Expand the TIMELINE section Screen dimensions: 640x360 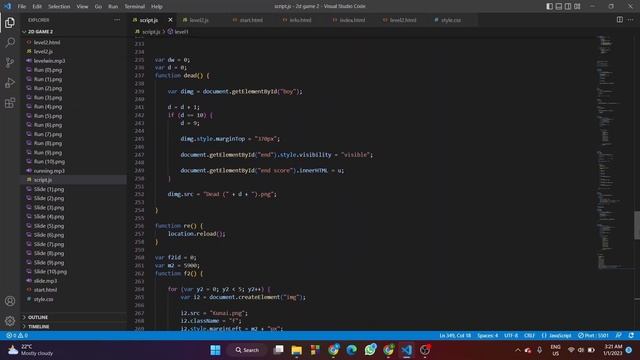(73, 327)
